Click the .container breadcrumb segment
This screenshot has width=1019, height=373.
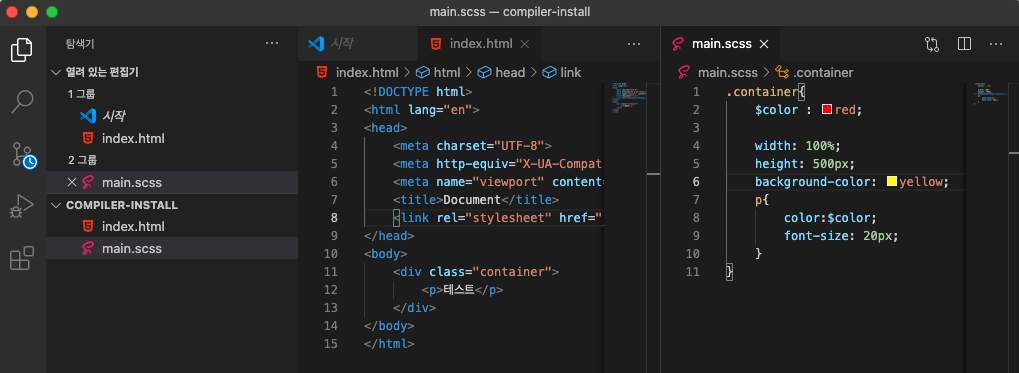(x=814, y=72)
